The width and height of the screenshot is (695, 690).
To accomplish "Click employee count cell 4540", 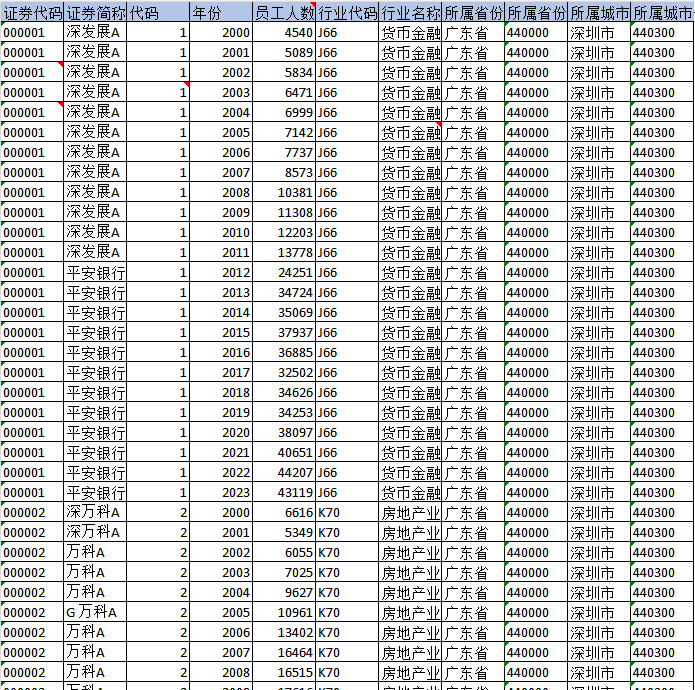I will click(x=284, y=32).
